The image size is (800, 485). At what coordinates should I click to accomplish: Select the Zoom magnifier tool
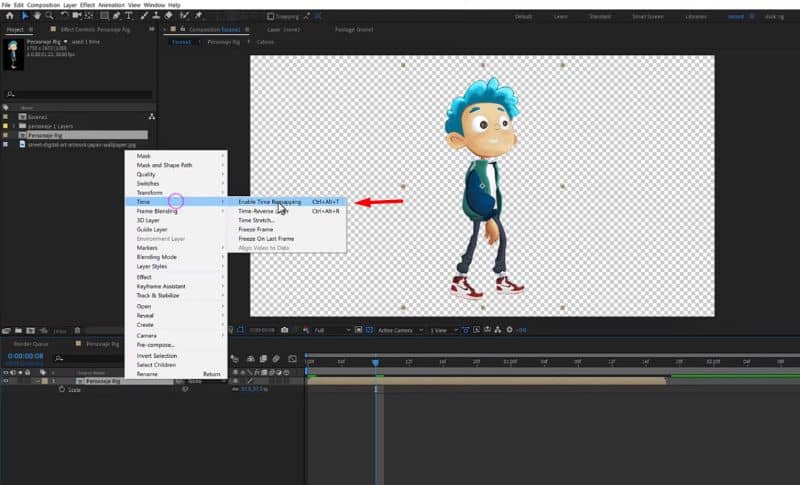click(48, 16)
